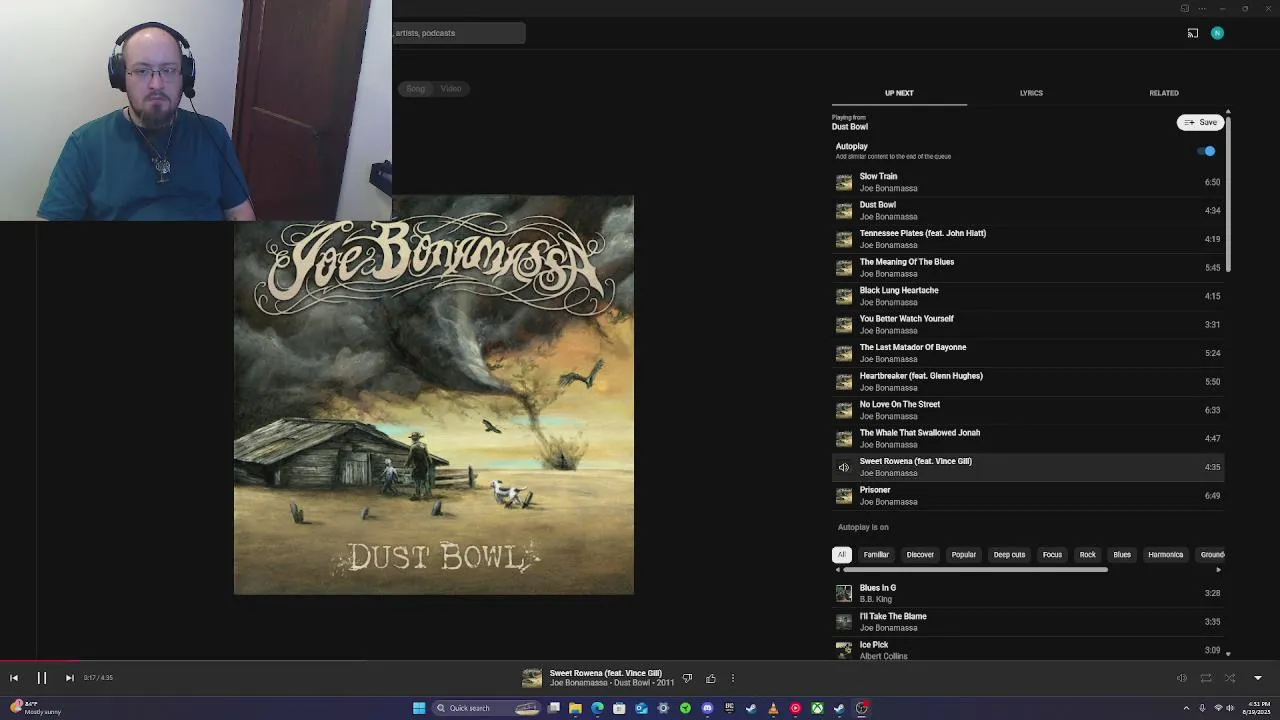The height and width of the screenshot is (720, 1280).
Task: Switch to the UP NEXT tab
Action: pos(899,93)
